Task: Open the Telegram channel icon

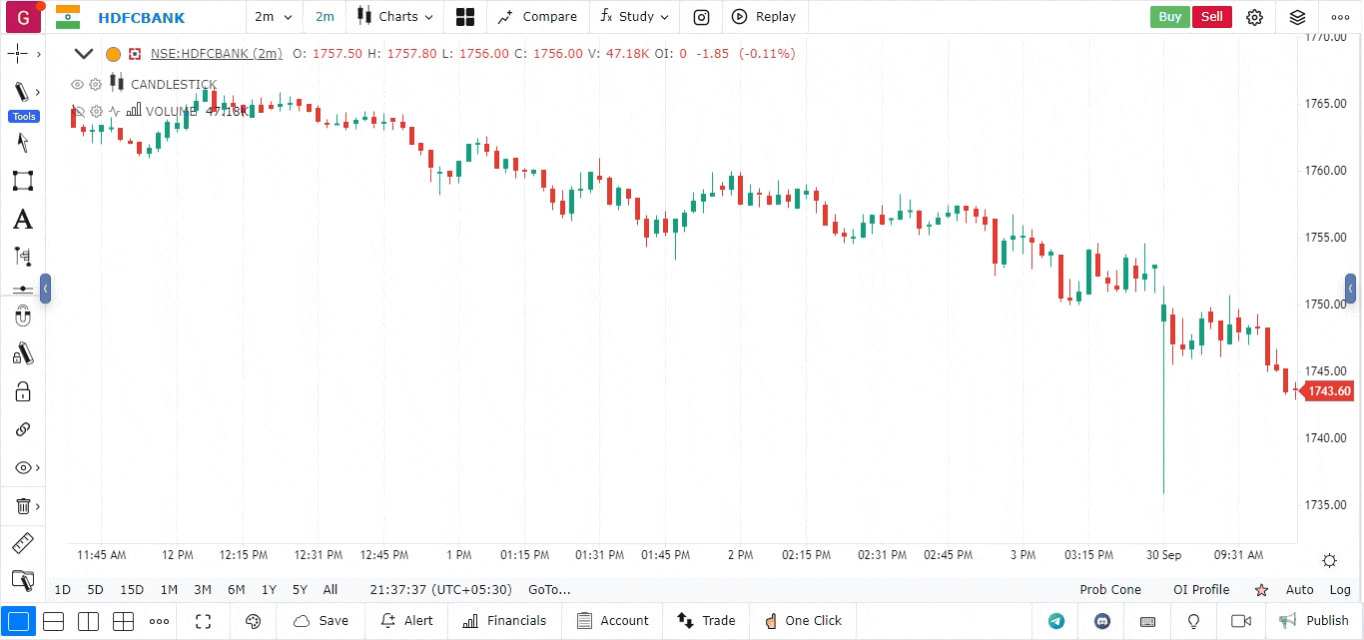Action: click(1056, 621)
